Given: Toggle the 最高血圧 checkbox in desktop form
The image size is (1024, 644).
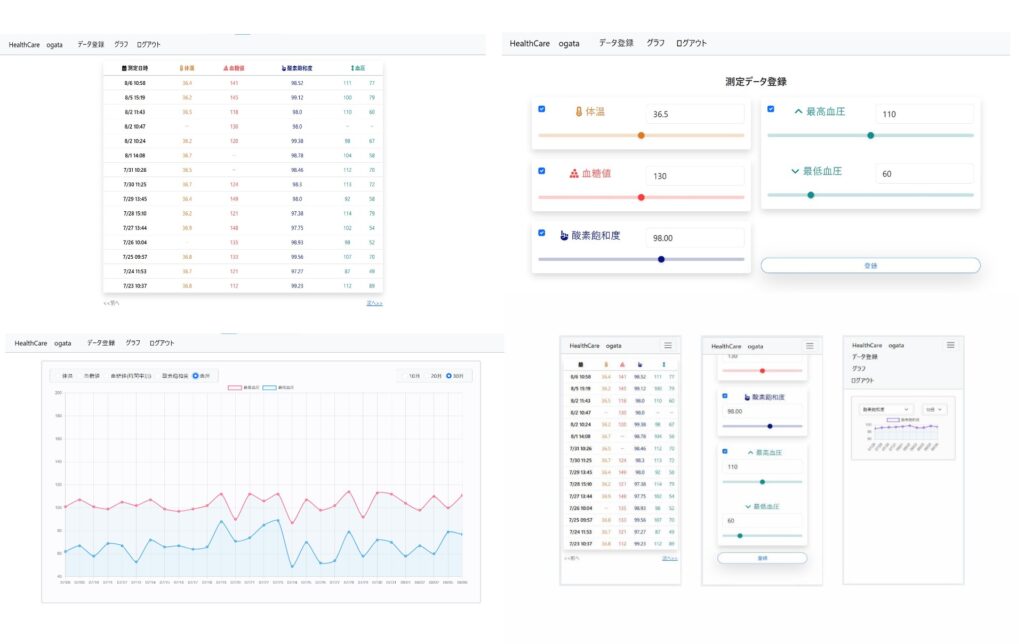Looking at the screenshot, I should 770,109.
